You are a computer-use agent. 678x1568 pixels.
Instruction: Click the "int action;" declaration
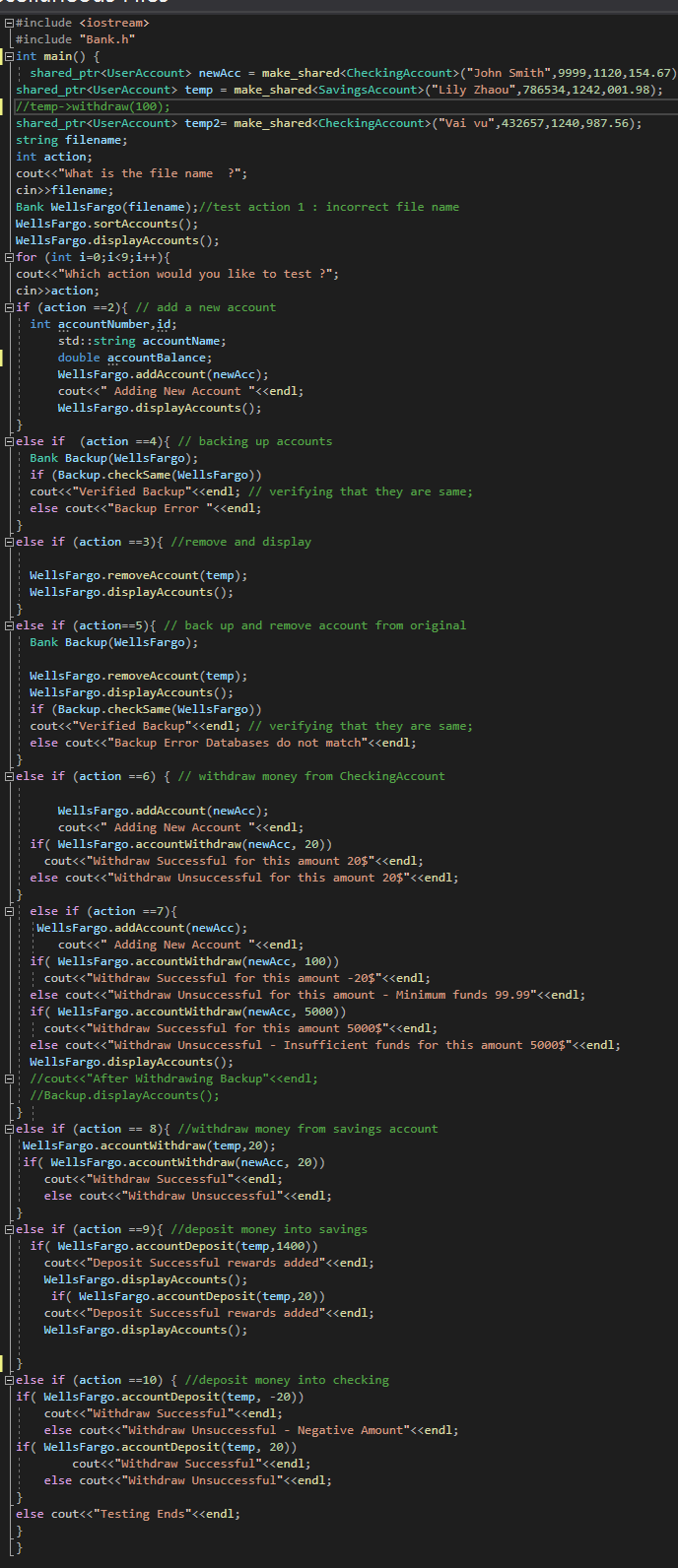tap(54, 157)
